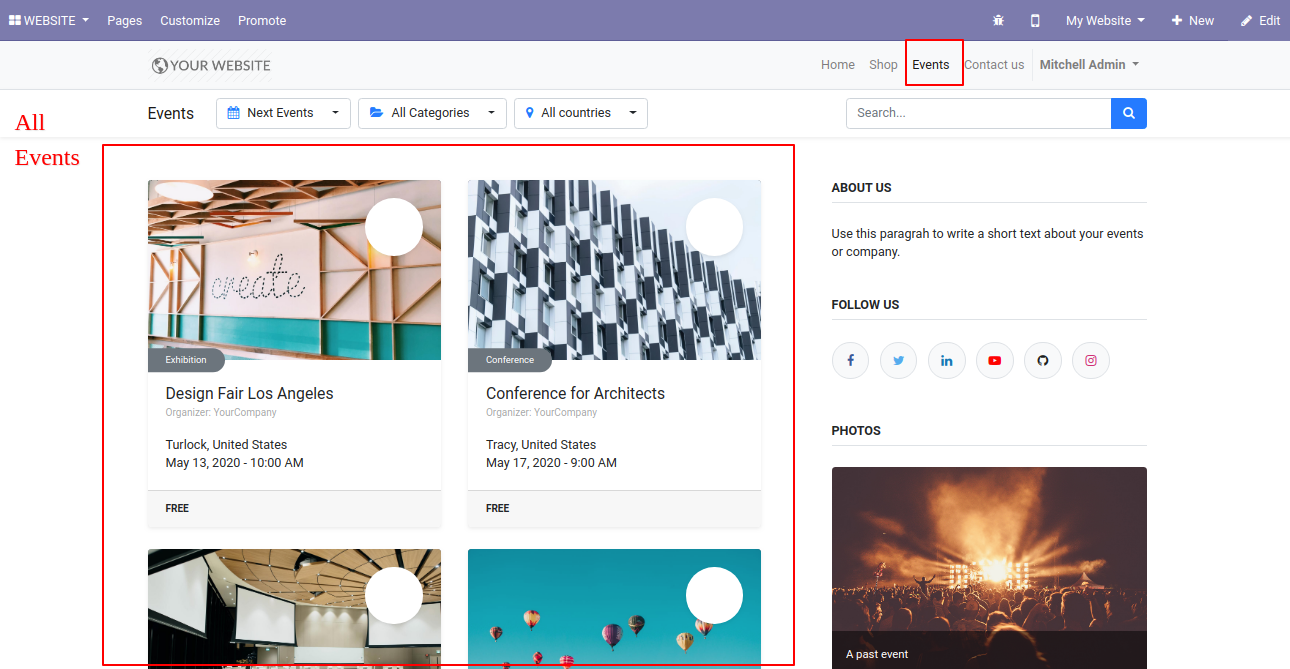The height and width of the screenshot is (669, 1290).
Task: Open the Promote menu
Action: tap(262, 20)
